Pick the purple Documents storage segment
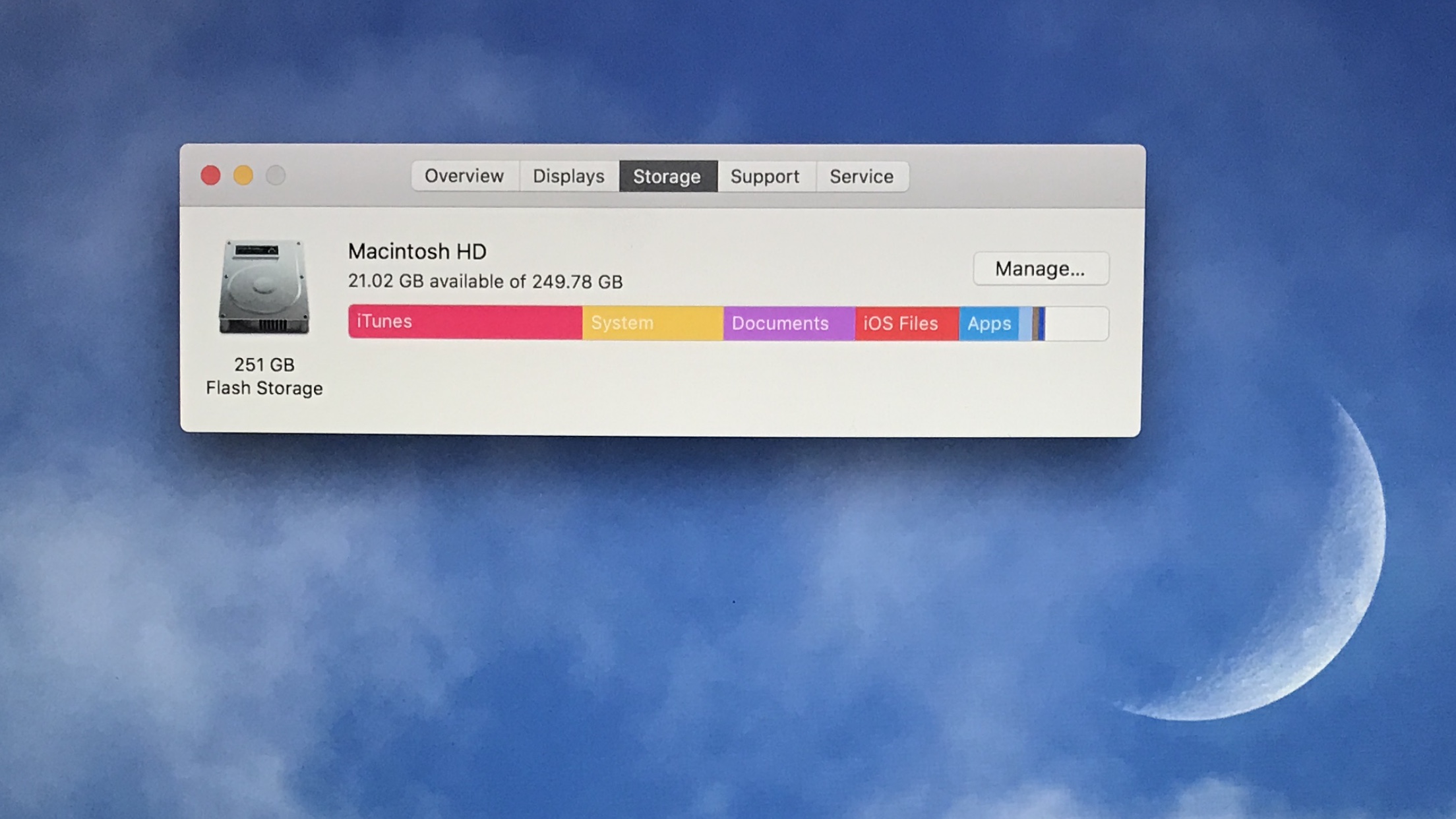This screenshot has width=1456, height=819. (x=789, y=323)
